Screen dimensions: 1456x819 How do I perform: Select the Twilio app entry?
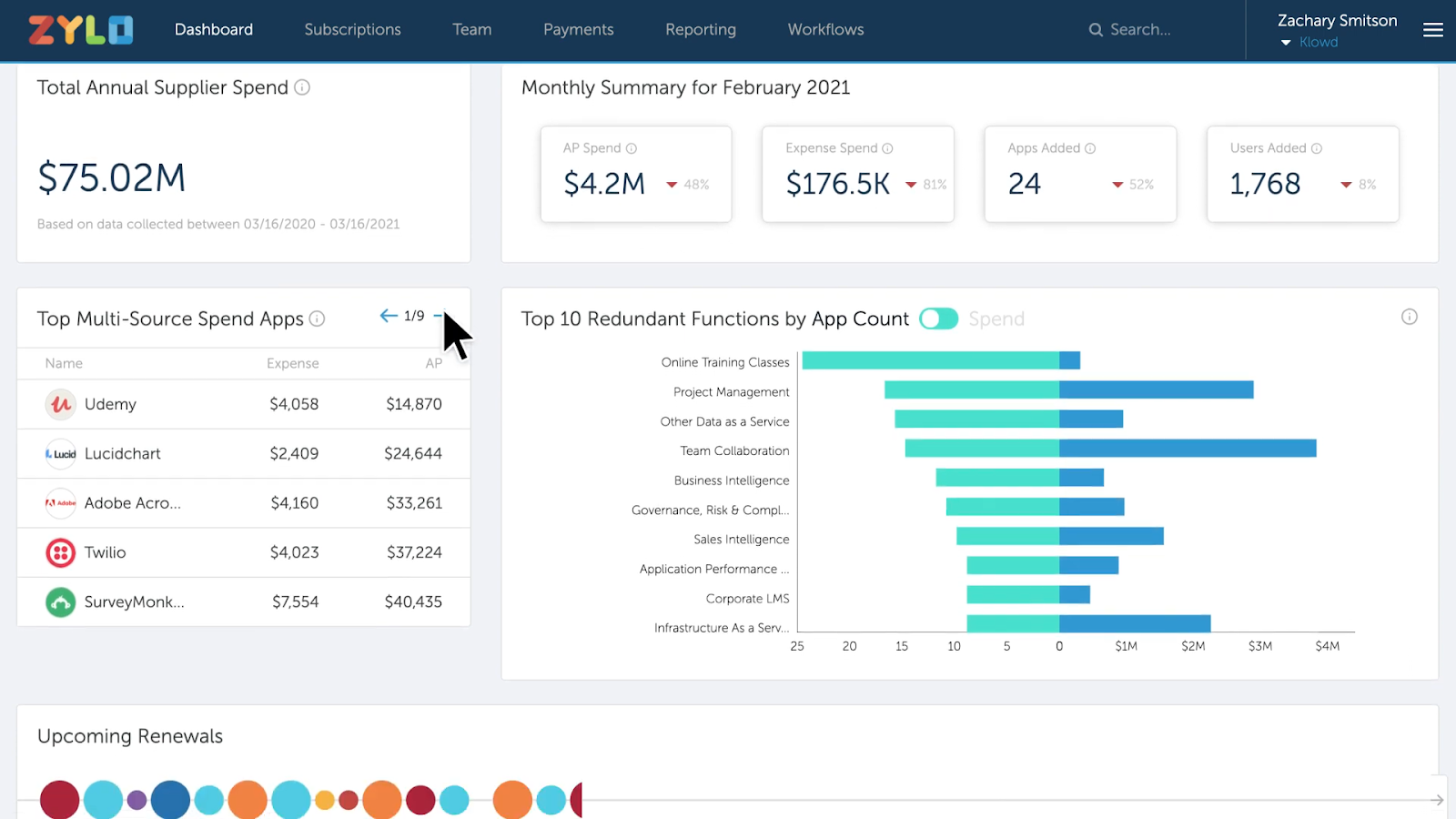point(105,552)
